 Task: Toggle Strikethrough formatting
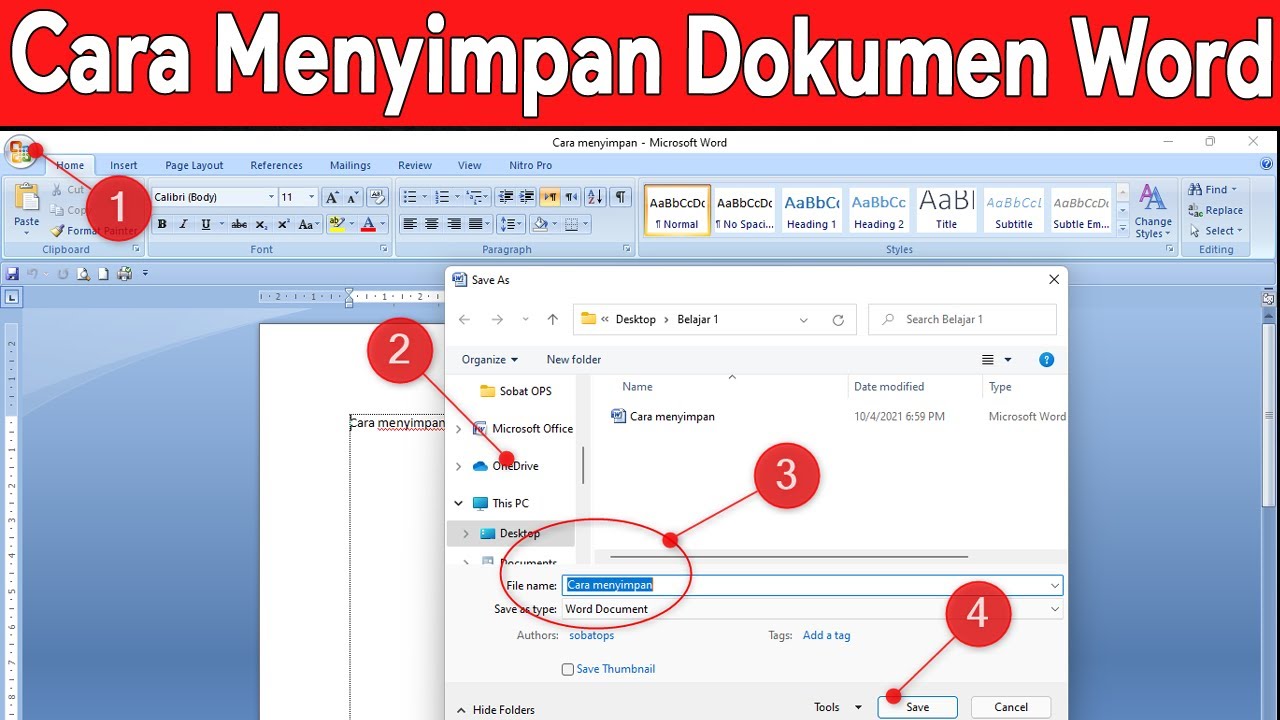click(239, 225)
